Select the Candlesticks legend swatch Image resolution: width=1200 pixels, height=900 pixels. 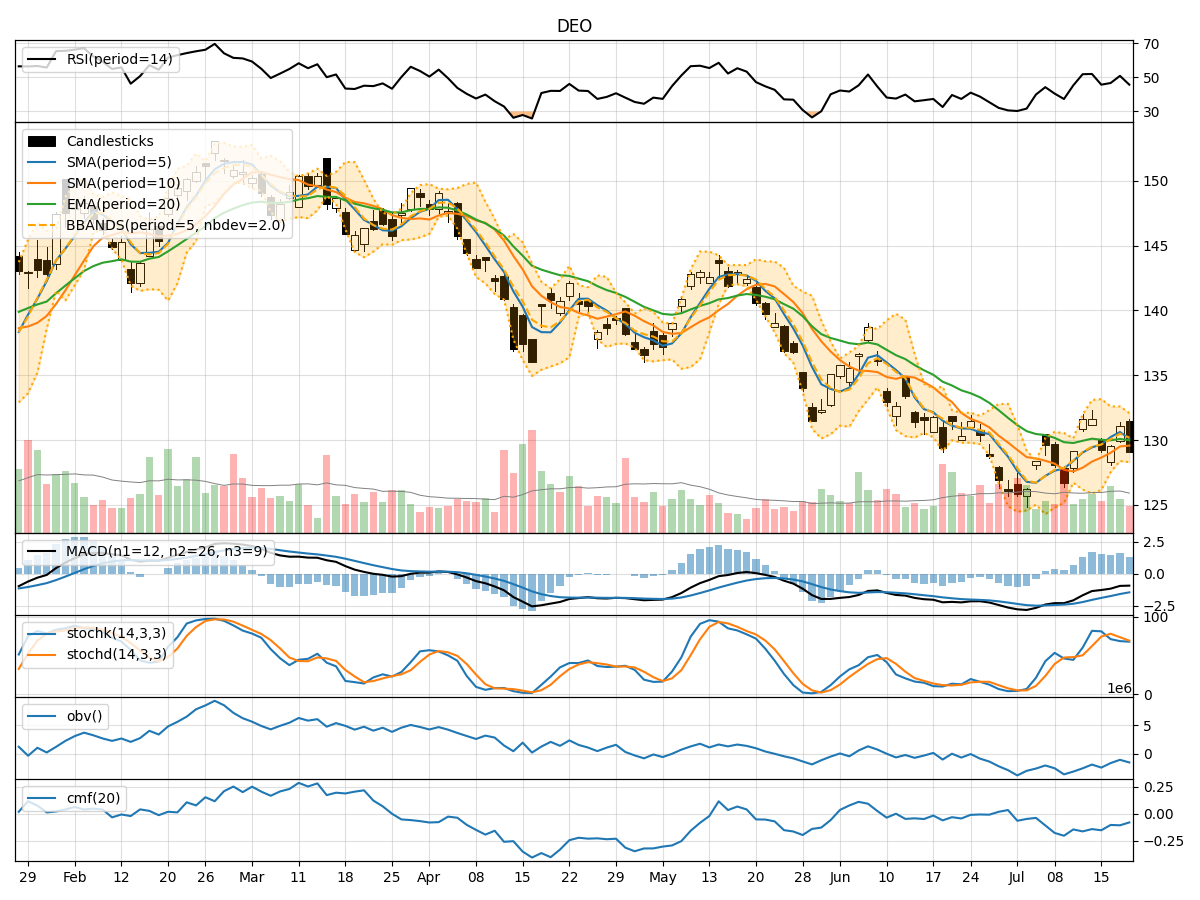coord(44,140)
